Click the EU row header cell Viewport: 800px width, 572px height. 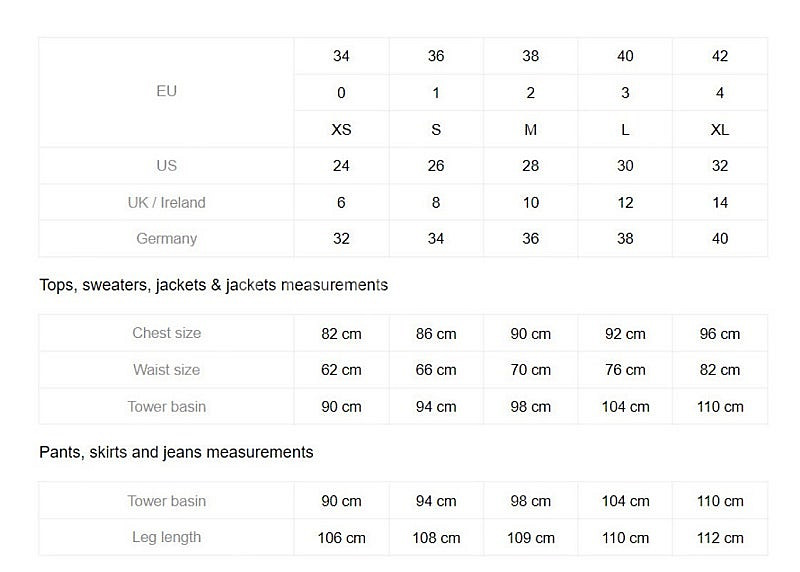166,92
